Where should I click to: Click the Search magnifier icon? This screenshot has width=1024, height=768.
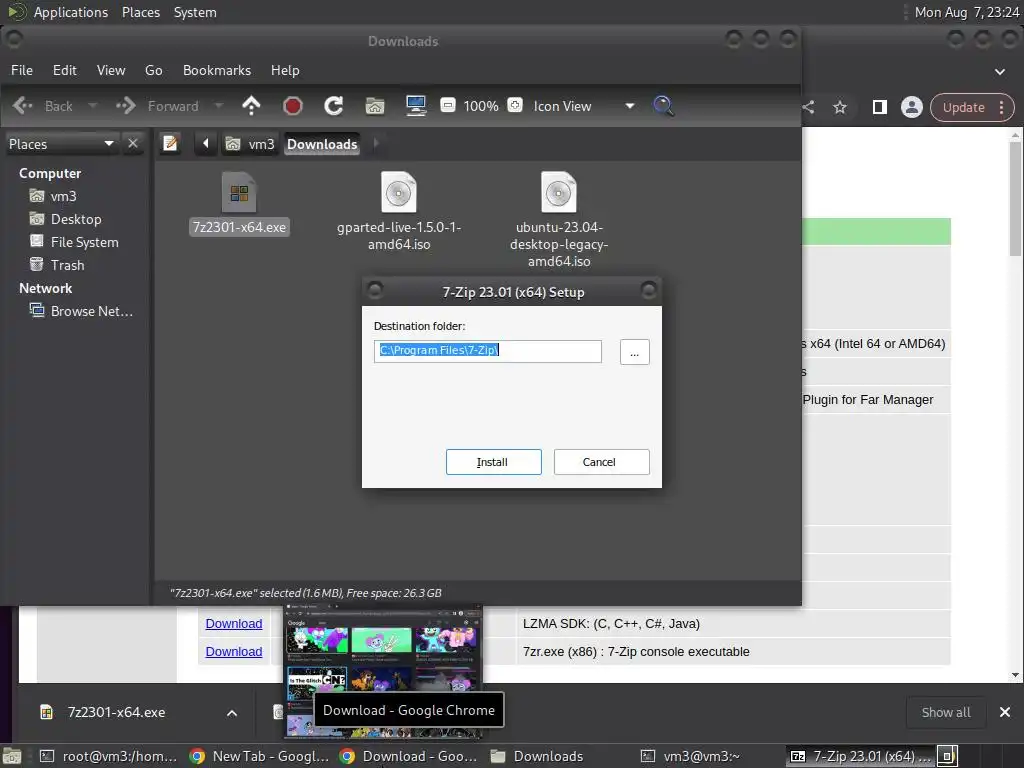point(663,106)
